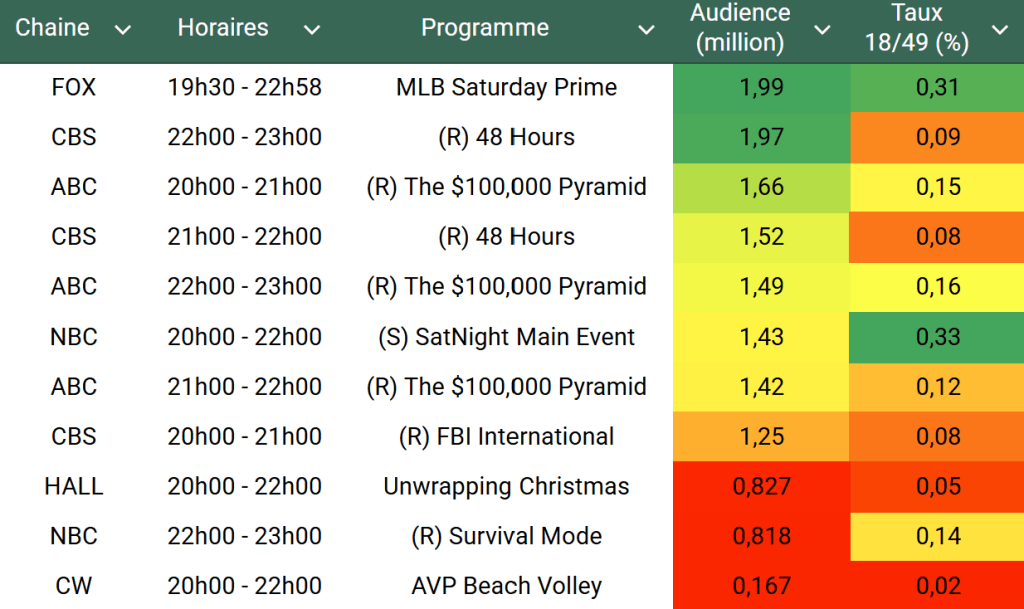Expand the Horaires column dropdown arrow
The width and height of the screenshot is (1024, 609).
tap(312, 30)
